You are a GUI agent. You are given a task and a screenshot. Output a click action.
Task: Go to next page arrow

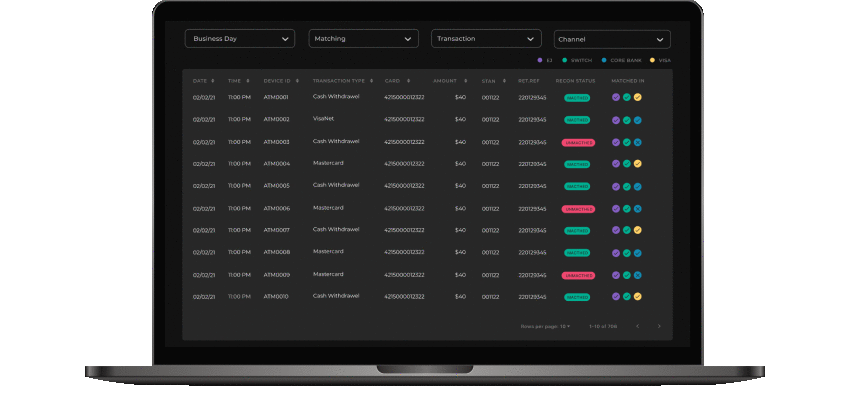coord(659,326)
